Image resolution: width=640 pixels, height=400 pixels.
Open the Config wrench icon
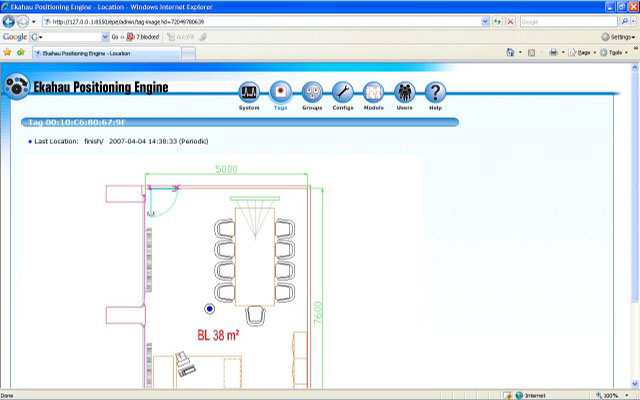click(342, 93)
